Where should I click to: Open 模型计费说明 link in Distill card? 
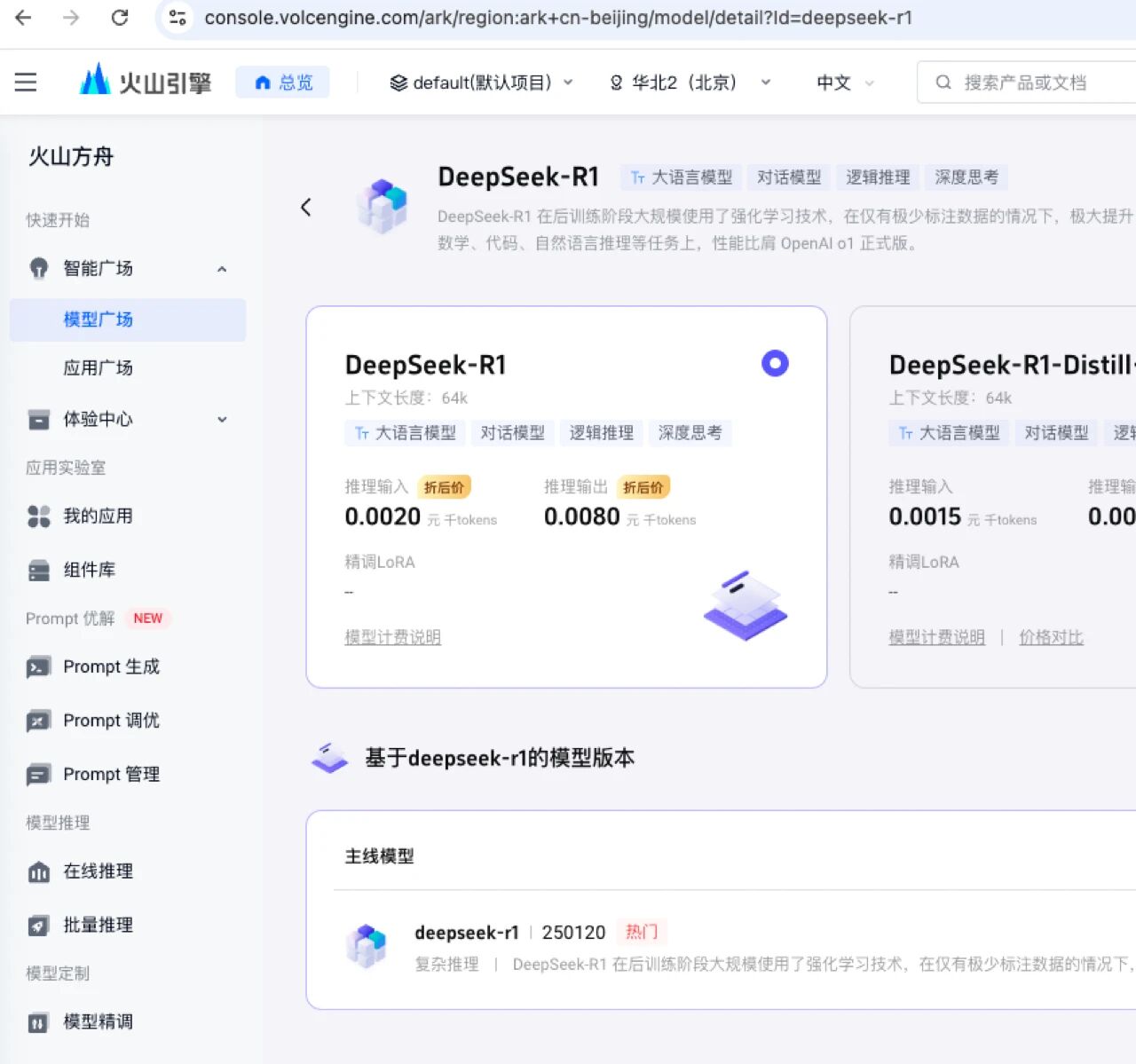tap(936, 637)
